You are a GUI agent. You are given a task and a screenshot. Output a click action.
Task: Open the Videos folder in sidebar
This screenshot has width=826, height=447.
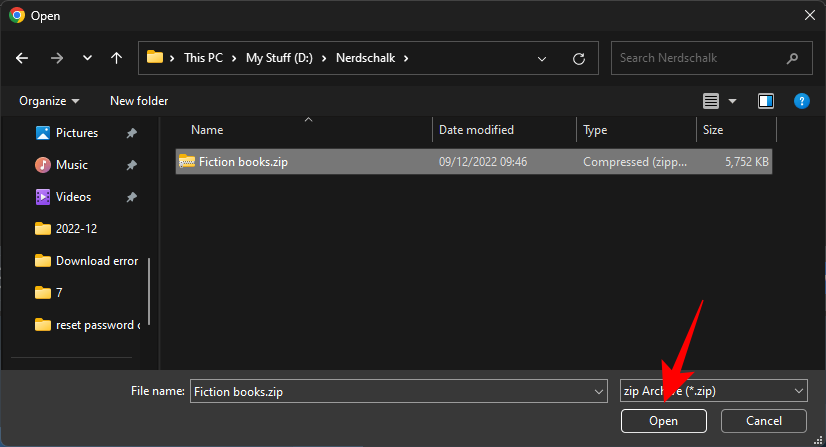[73, 197]
